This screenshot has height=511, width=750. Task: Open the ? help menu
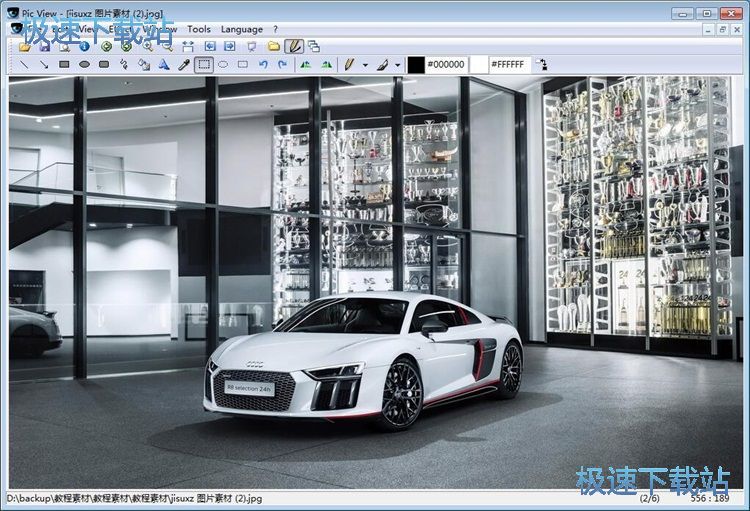tap(275, 29)
